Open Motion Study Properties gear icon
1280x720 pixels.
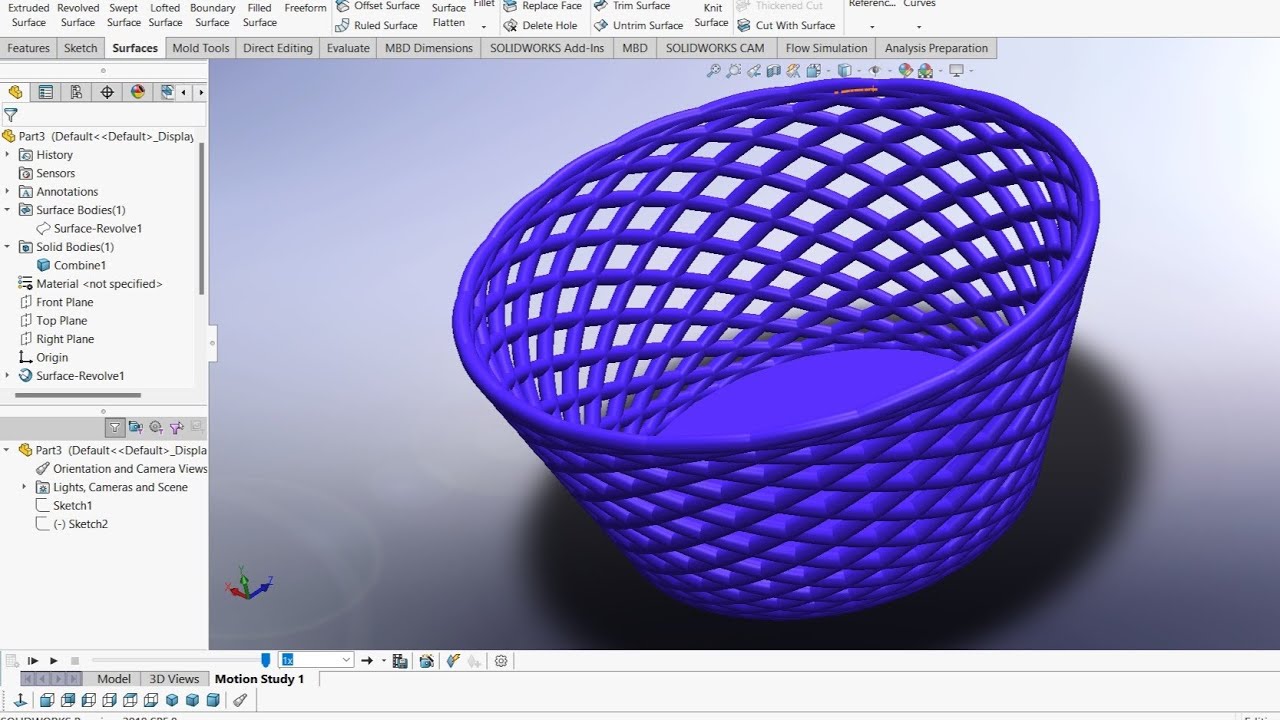click(501, 661)
